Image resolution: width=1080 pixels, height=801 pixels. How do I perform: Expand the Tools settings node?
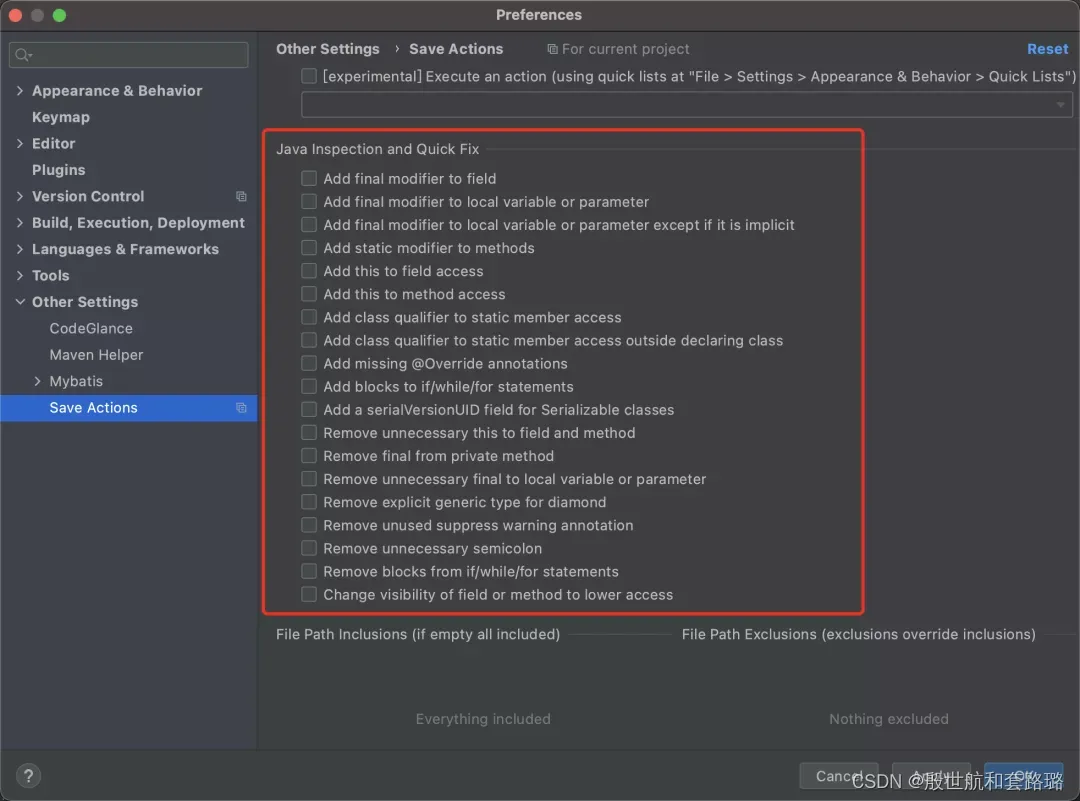19,275
